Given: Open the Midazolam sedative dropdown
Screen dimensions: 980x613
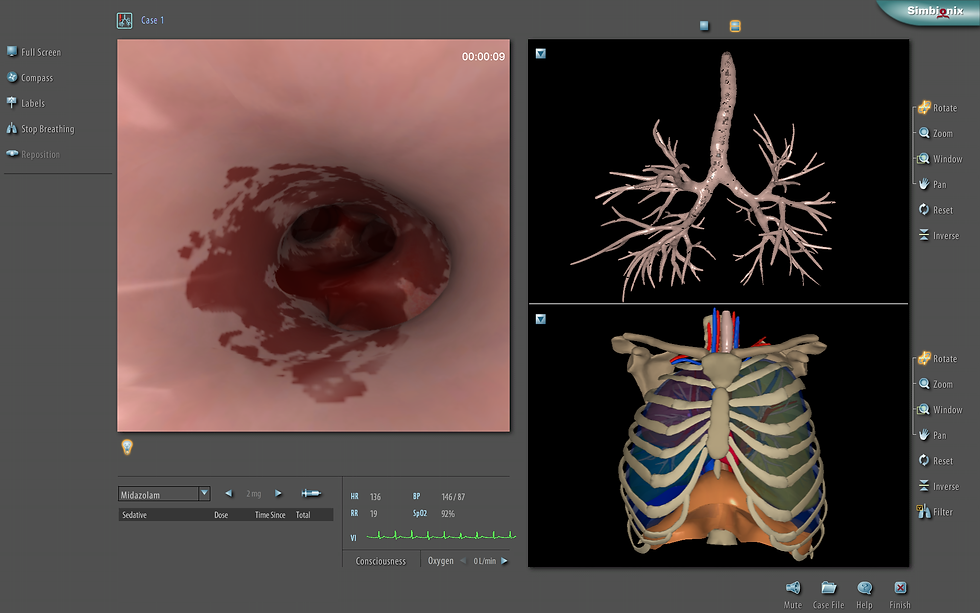Looking at the screenshot, I should pyautogui.click(x=204, y=493).
